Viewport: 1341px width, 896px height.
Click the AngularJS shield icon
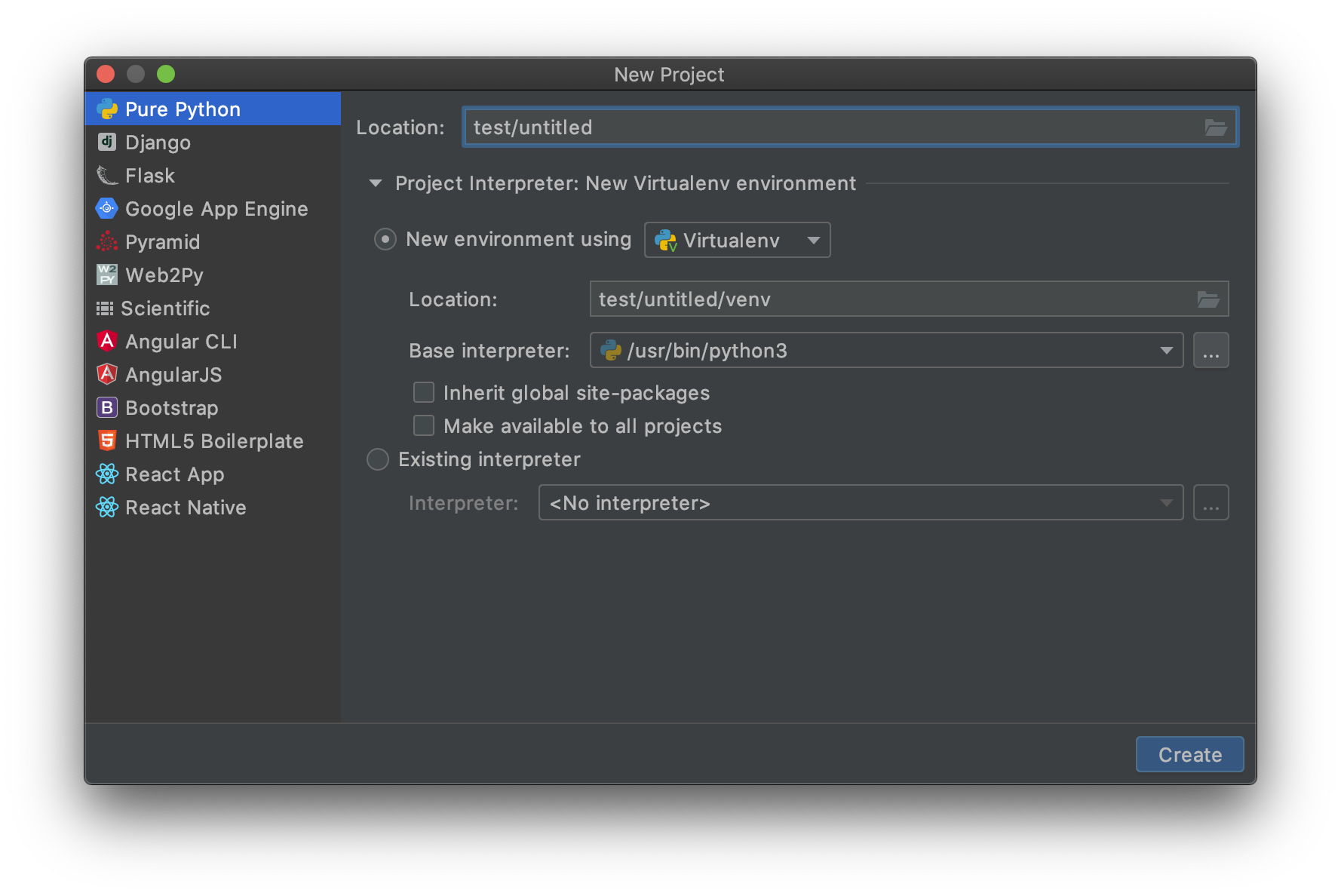(107, 374)
